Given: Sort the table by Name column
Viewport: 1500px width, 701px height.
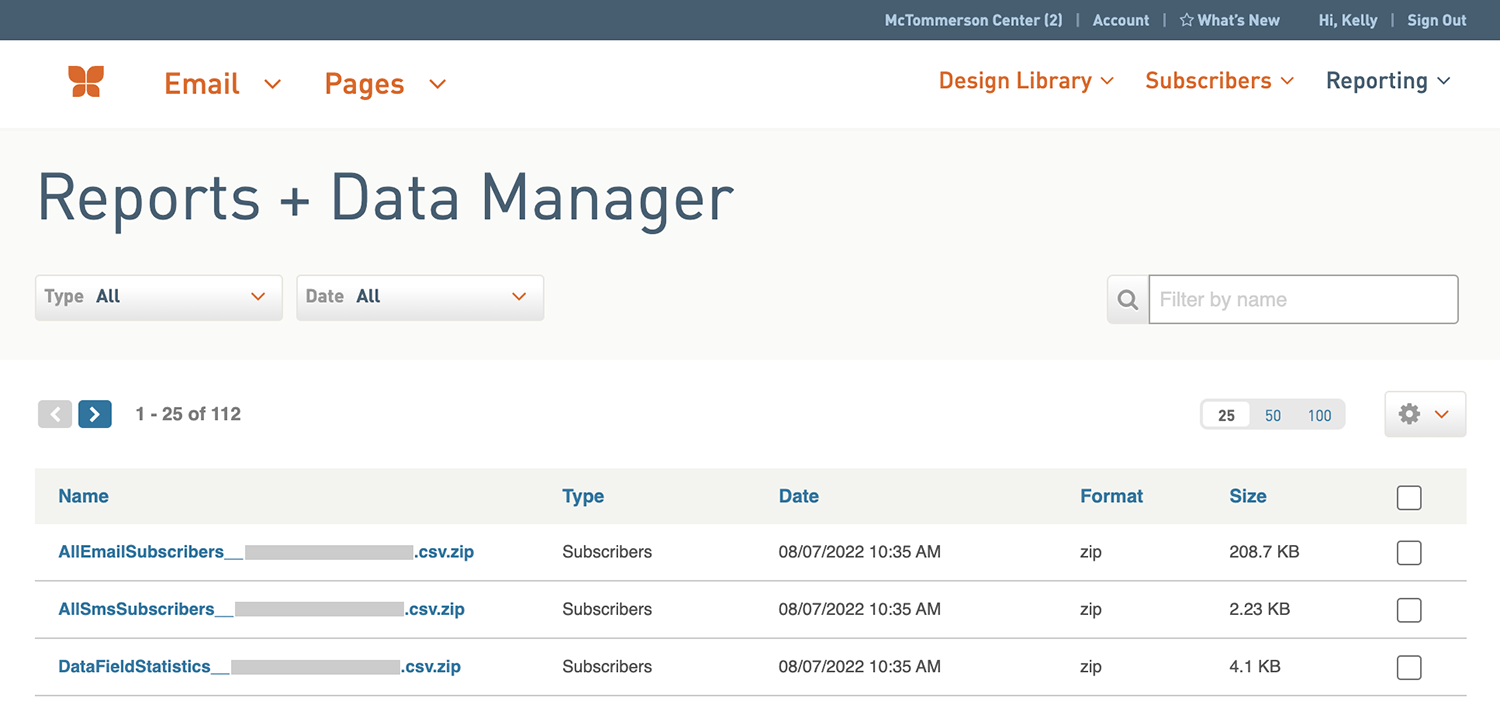Looking at the screenshot, I should tap(83, 496).
